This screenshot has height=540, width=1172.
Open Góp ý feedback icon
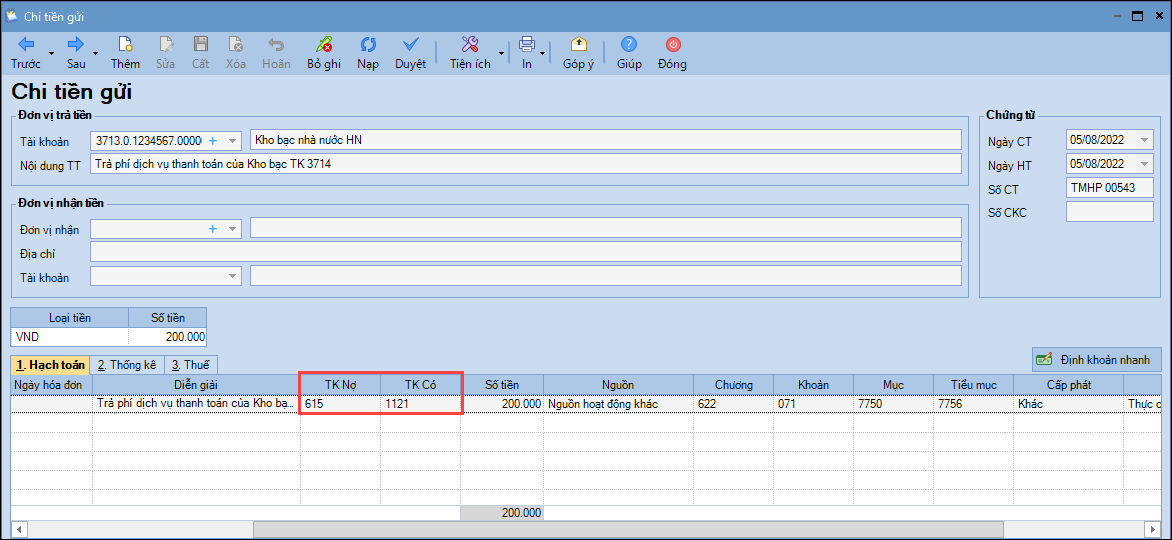pos(578,45)
